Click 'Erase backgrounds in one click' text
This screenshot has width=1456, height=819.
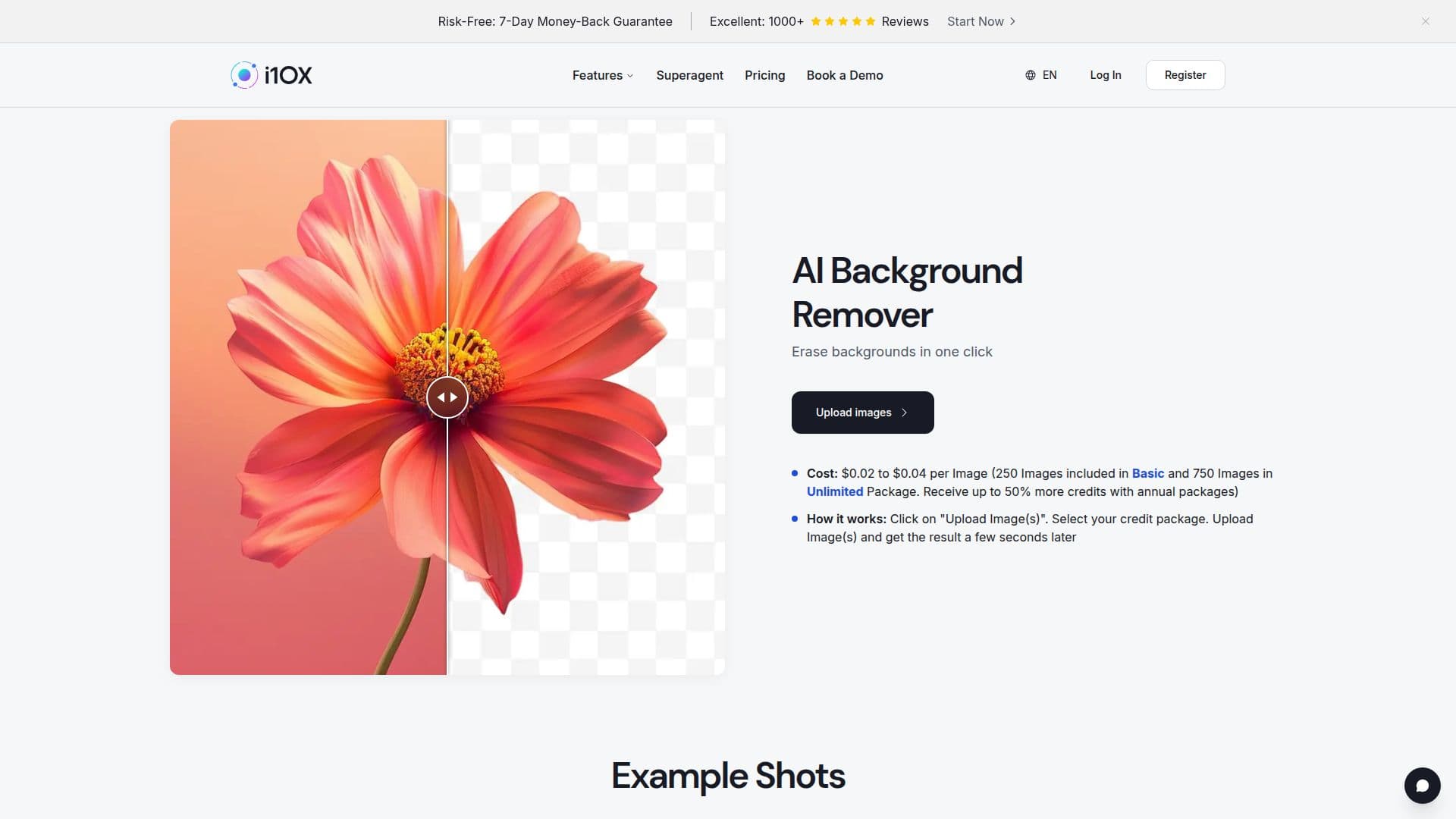pos(892,352)
